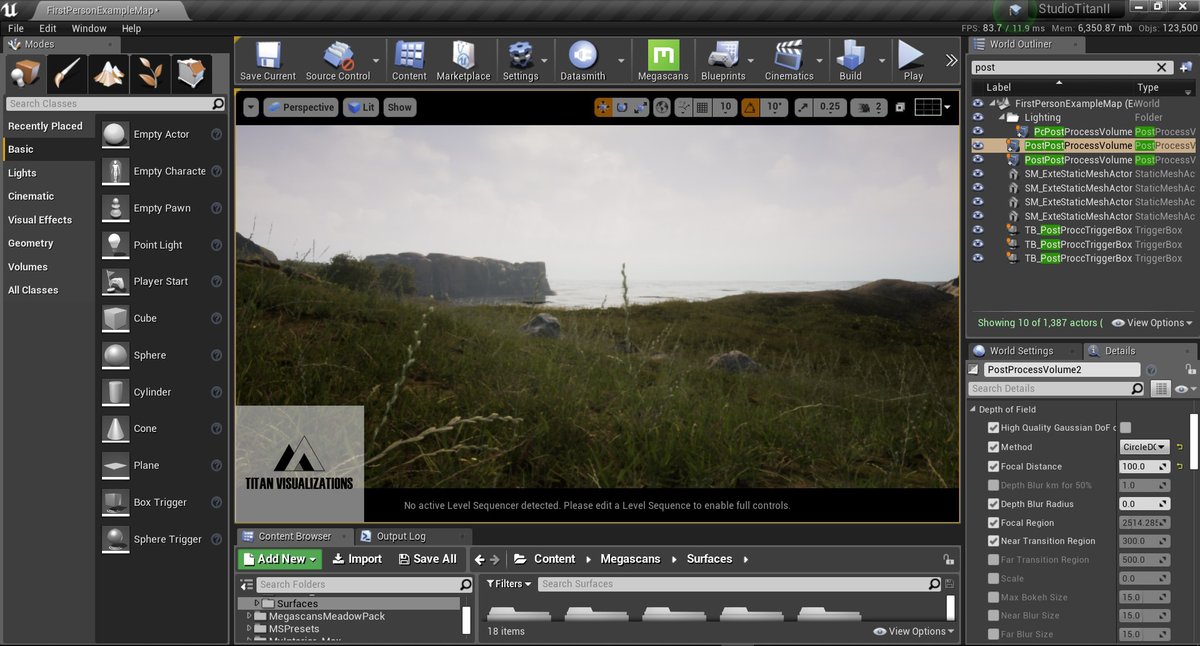Viewport: 1200px width, 646px height.
Task: Click the Empty Actor help icon
Action: [216, 134]
